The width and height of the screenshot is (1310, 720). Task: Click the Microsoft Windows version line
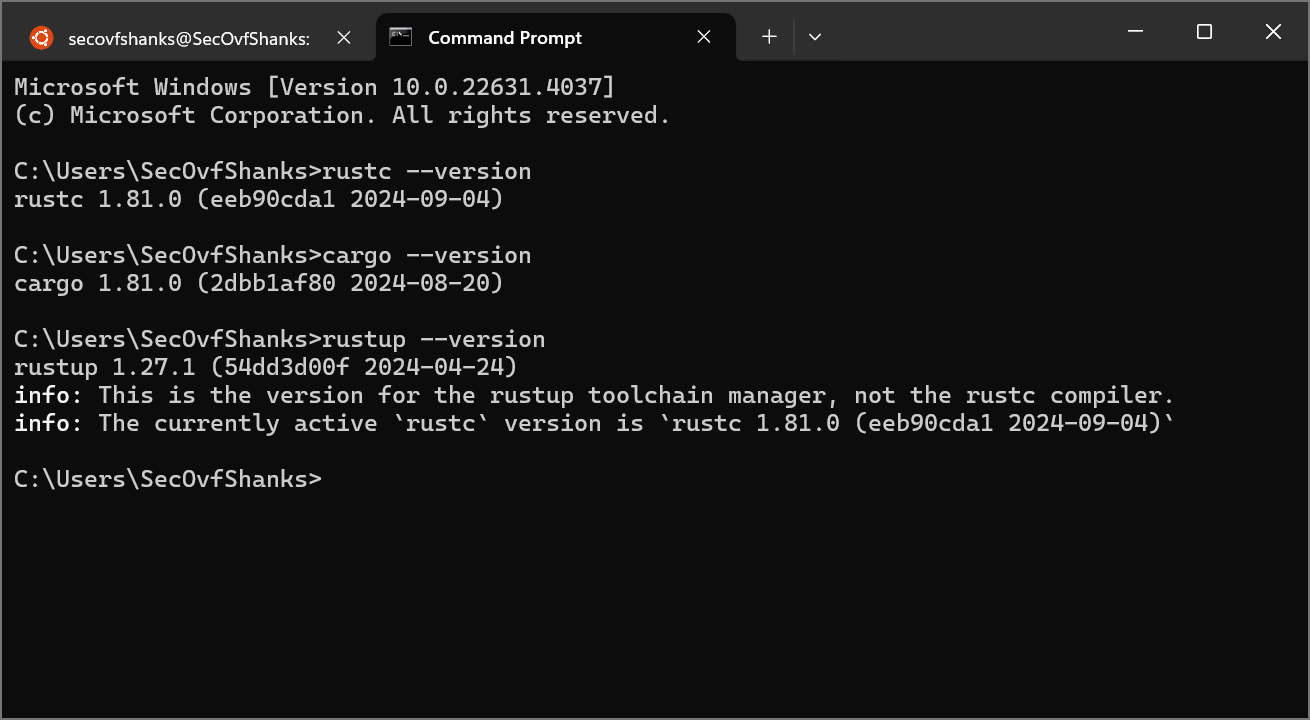314,87
